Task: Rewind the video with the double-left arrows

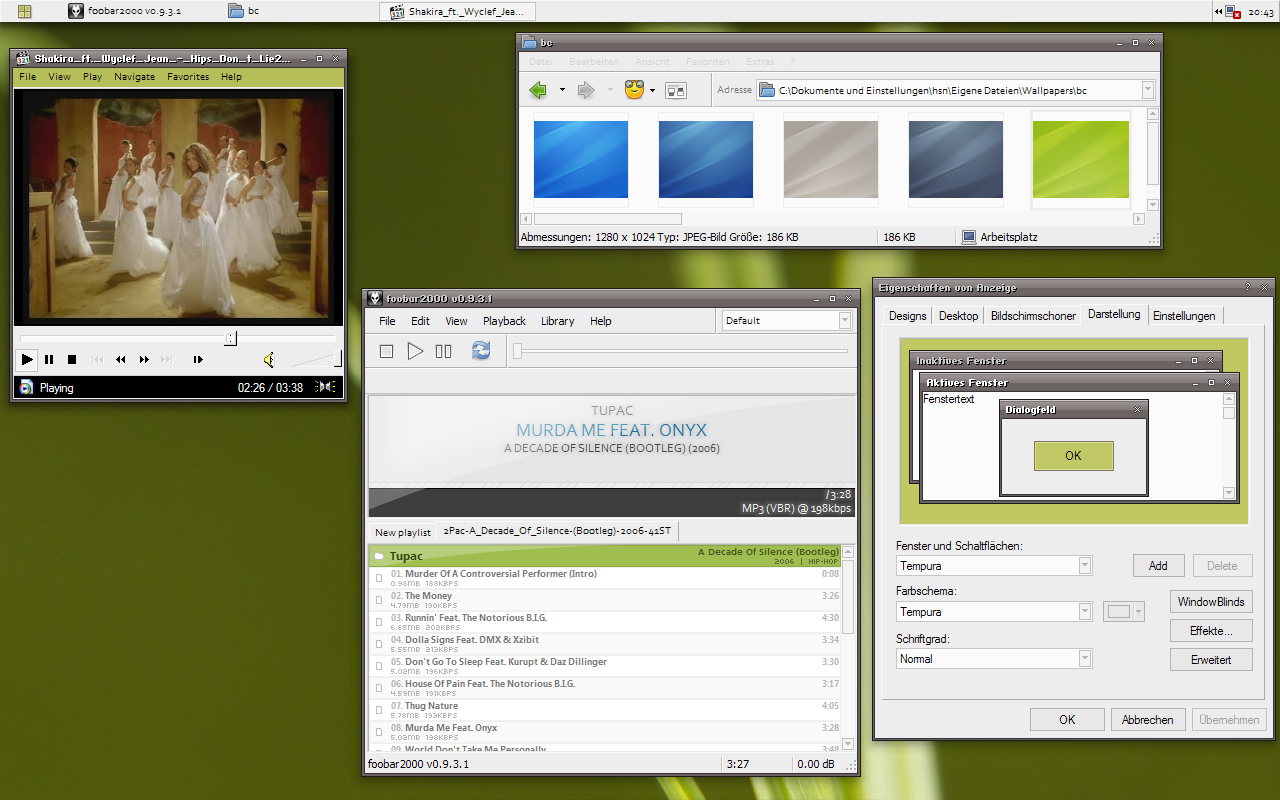Action: click(121, 359)
